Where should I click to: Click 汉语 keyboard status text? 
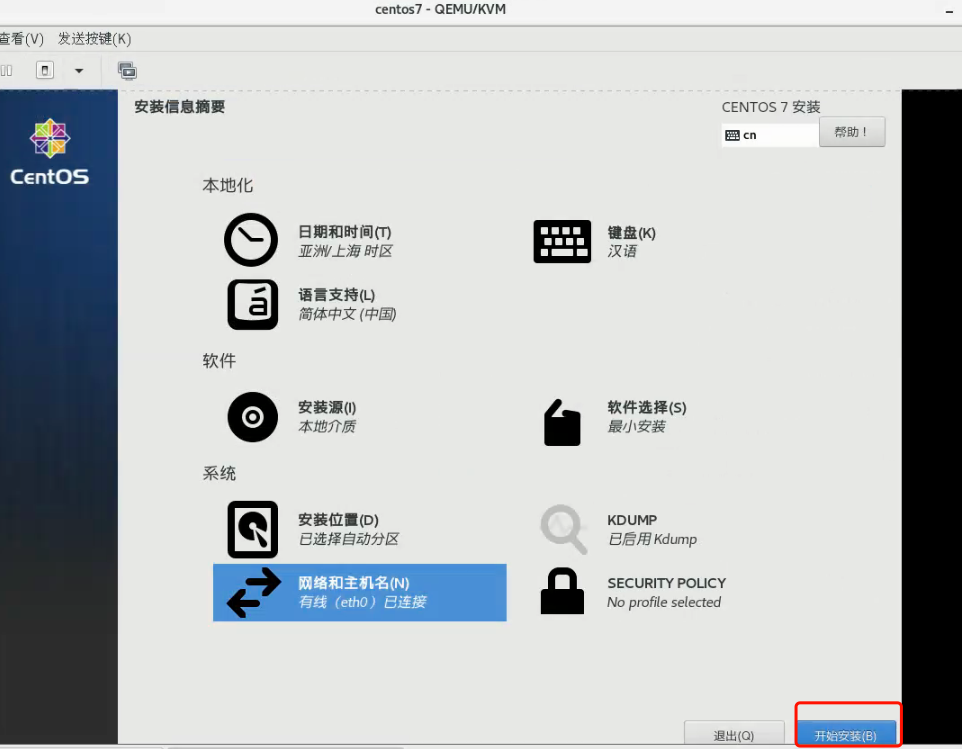pyautogui.click(x=622, y=251)
